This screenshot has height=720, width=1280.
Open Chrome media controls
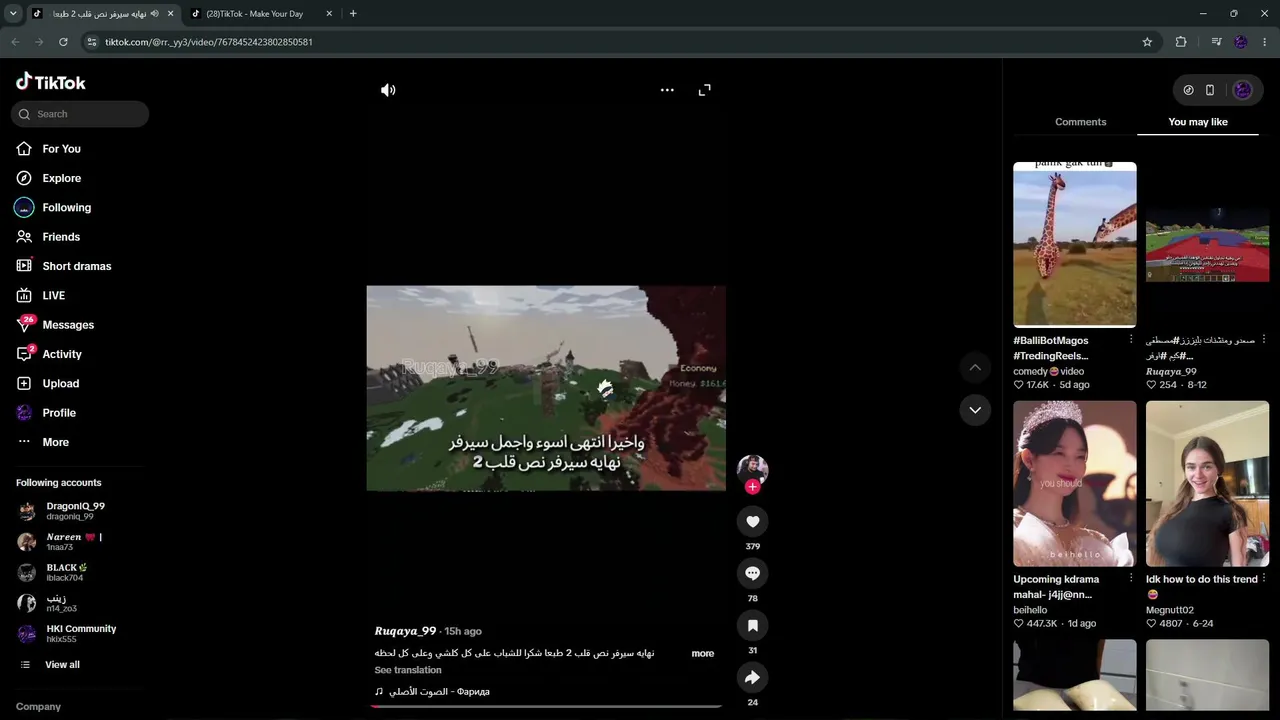pos(1216,42)
